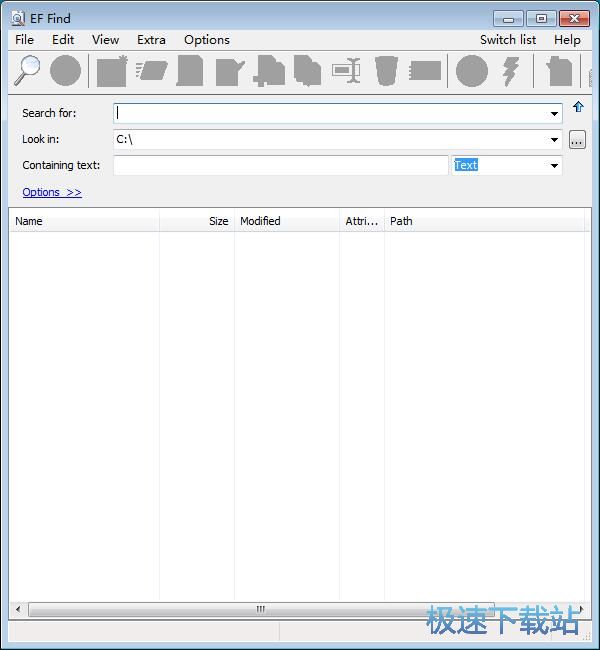Click the trash bin delete icon
The image size is (600, 650).
click(386, 71)
